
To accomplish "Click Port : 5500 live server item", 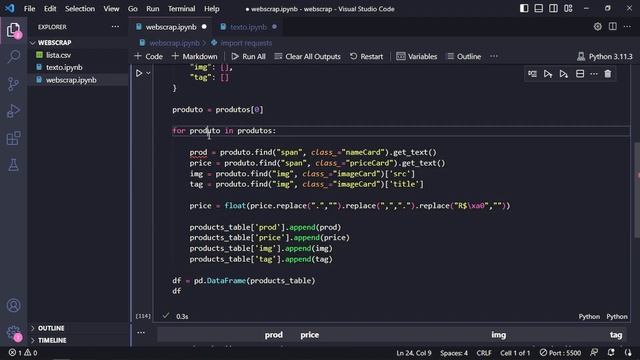I will coord(560,353).
